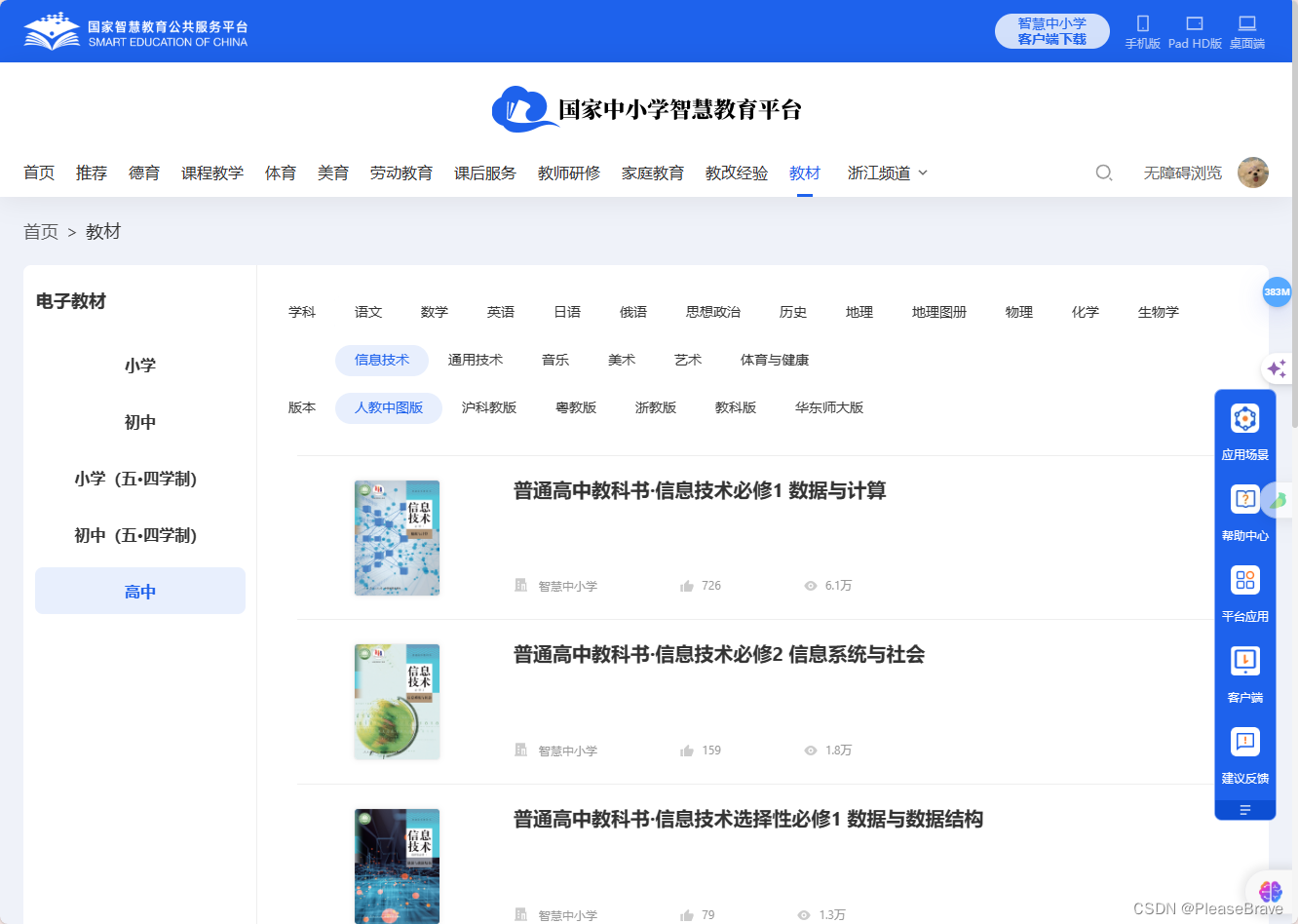Like the 必修2 信息系统与社会 textbook
The width and height of the screenshot is (1298, 924).
pos(687,751)
